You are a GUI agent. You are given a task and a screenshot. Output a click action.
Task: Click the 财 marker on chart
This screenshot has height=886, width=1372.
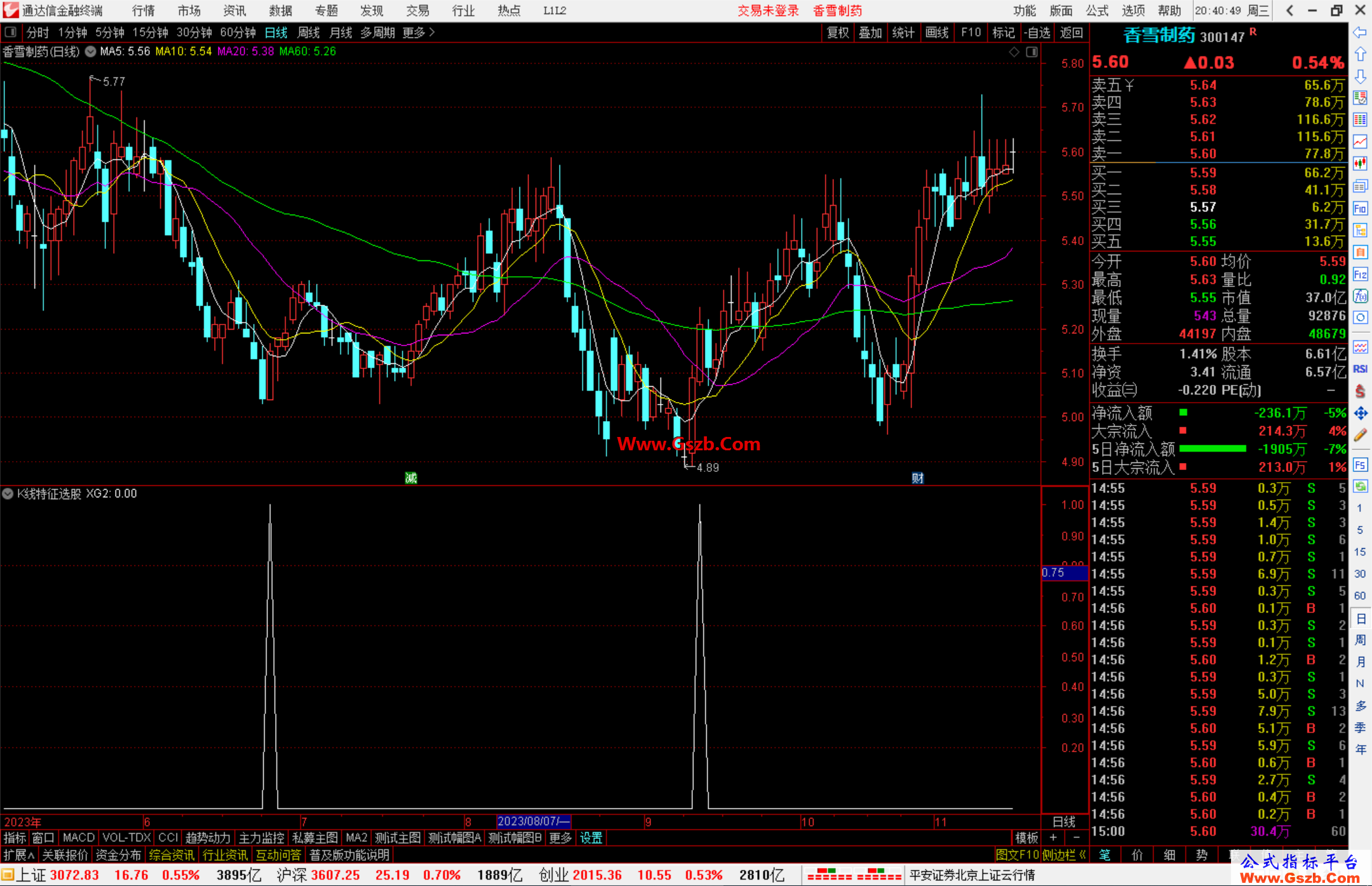917,478
